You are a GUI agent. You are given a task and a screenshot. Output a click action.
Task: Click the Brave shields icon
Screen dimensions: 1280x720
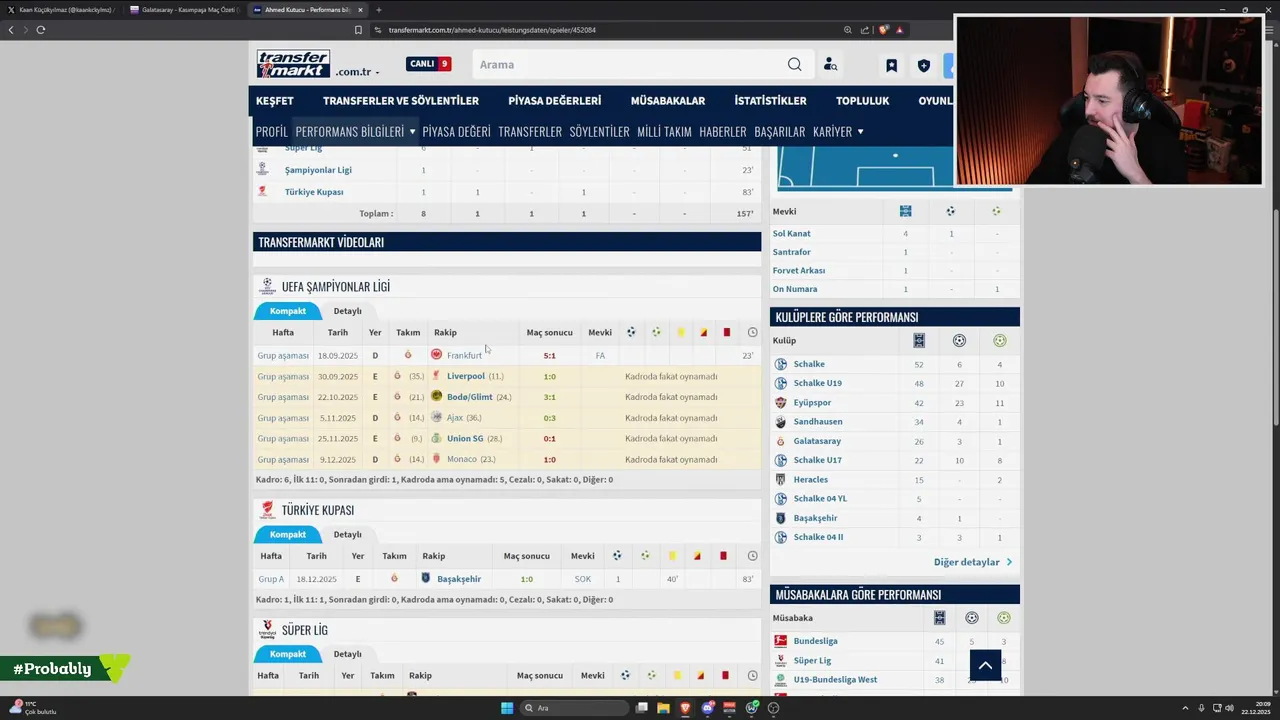(883, 30)
